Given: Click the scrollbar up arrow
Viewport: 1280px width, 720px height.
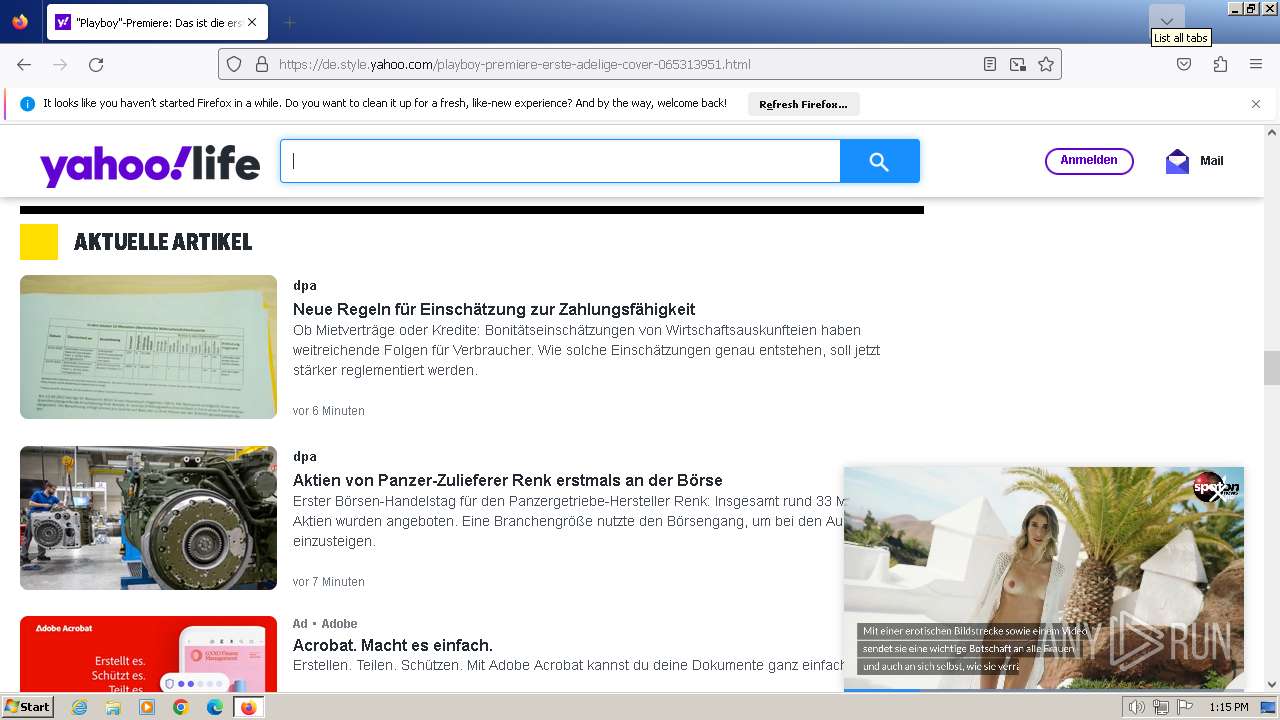Looking at the screenshot, I should [1272, 132].
